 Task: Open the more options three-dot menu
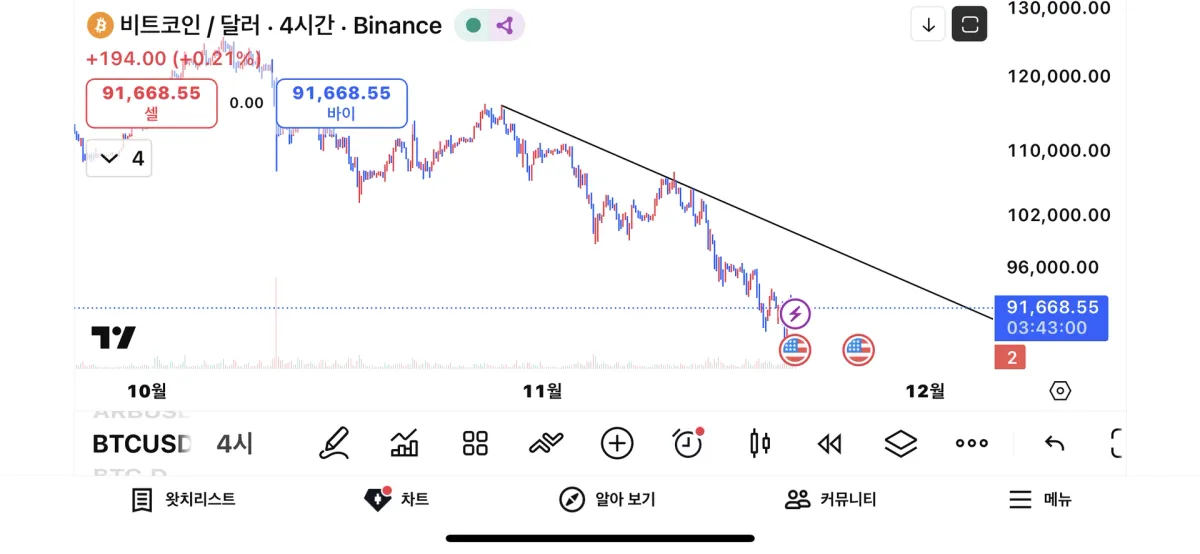(x=972, y=443)
